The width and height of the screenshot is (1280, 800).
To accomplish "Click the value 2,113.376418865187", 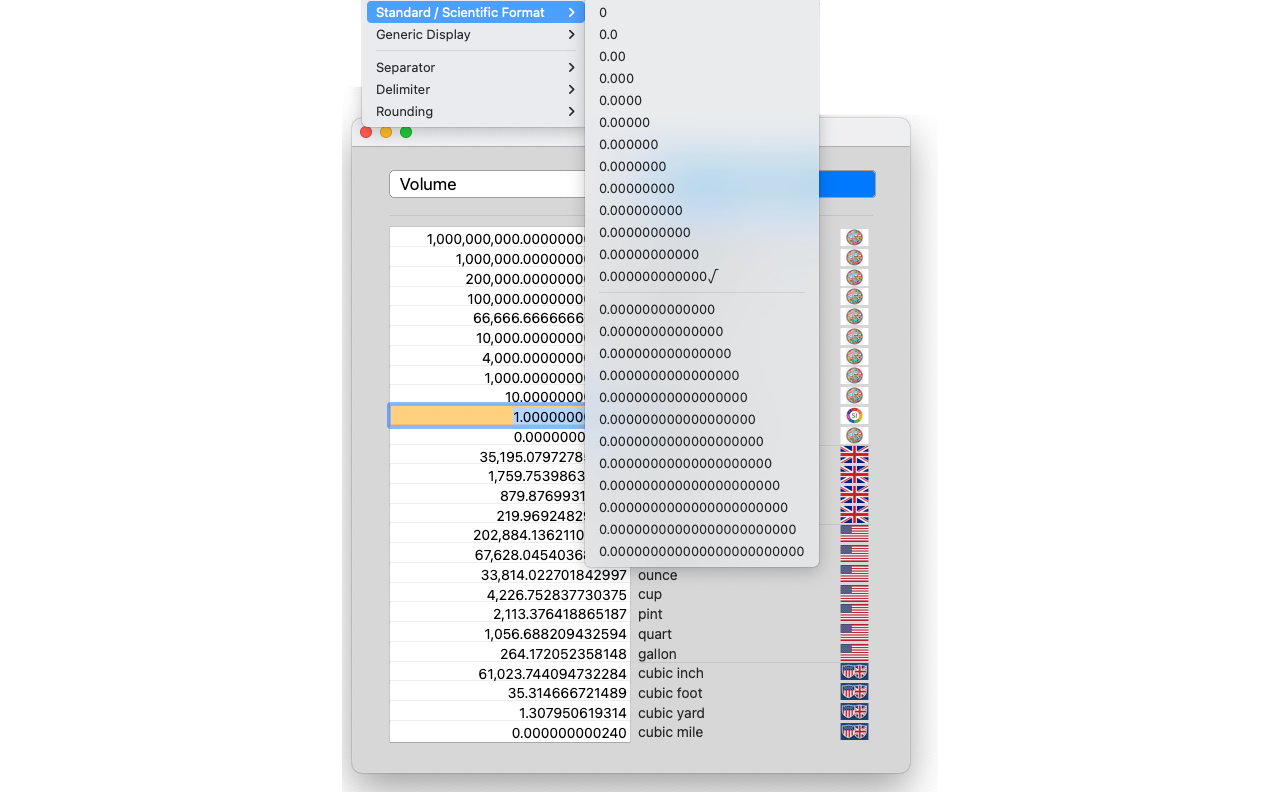I will tap(560, 614).
